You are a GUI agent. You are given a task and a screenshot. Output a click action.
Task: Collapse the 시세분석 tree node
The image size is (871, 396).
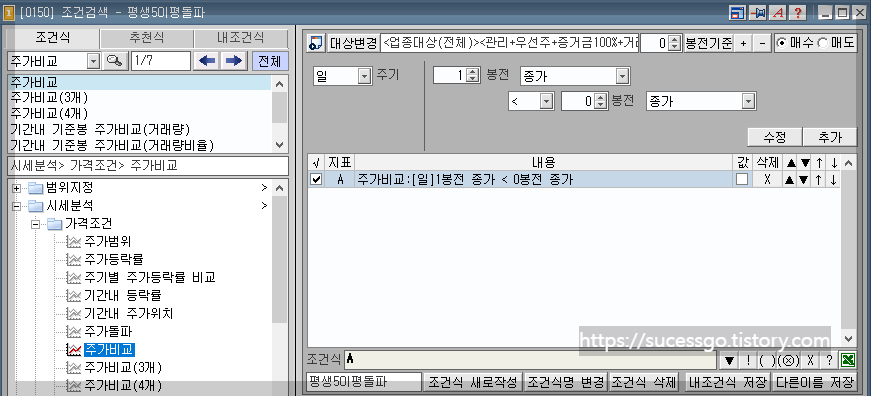(x=16, y=206)
